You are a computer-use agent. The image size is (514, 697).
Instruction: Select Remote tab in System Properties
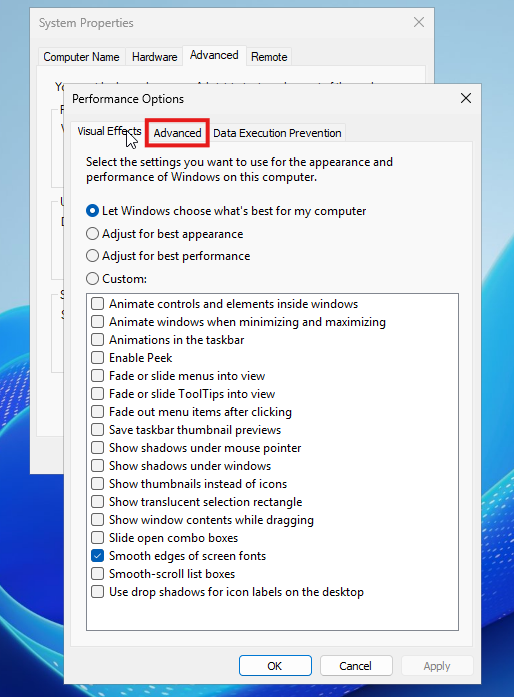[269, 57]
